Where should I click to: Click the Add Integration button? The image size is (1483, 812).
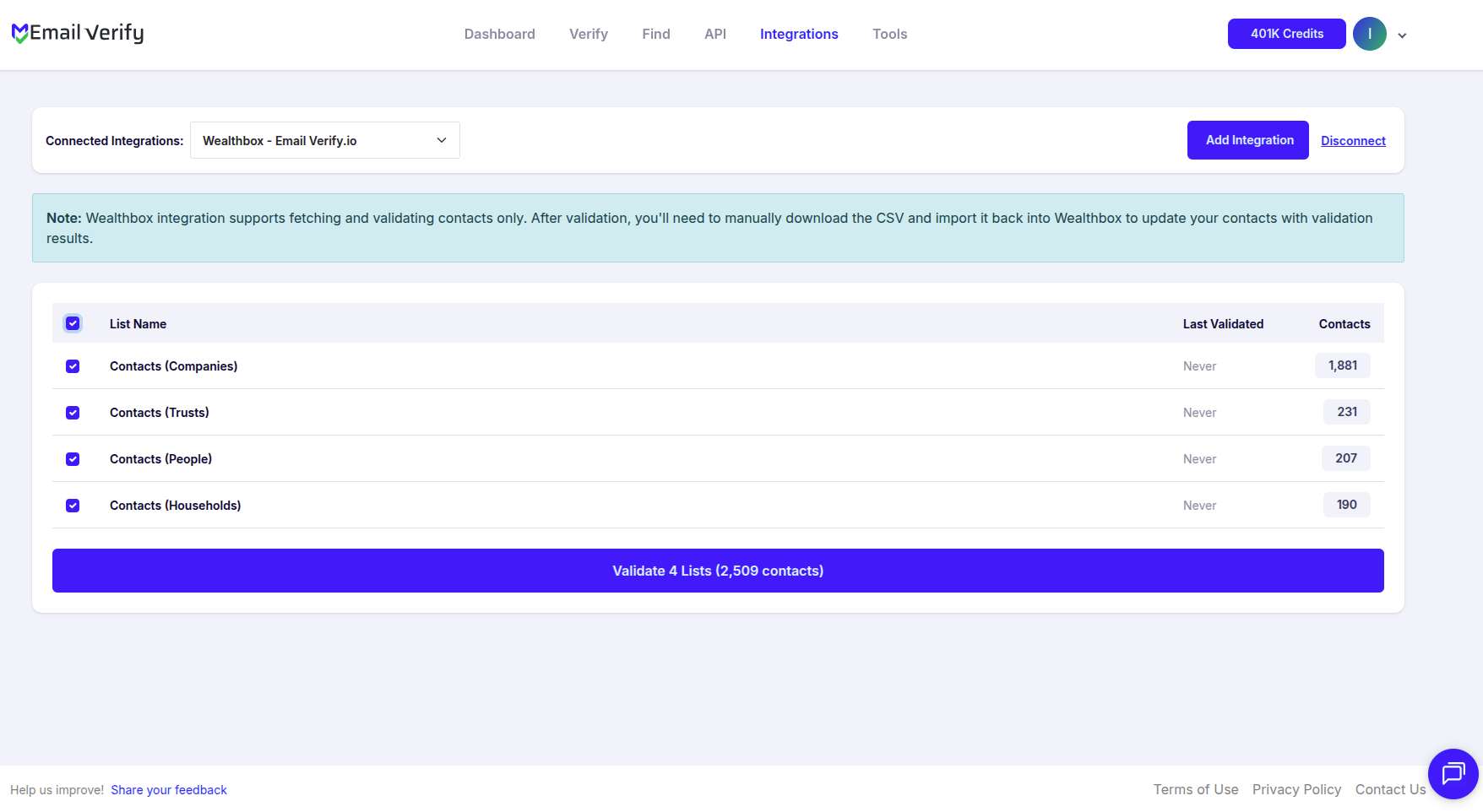(1248, 140)
